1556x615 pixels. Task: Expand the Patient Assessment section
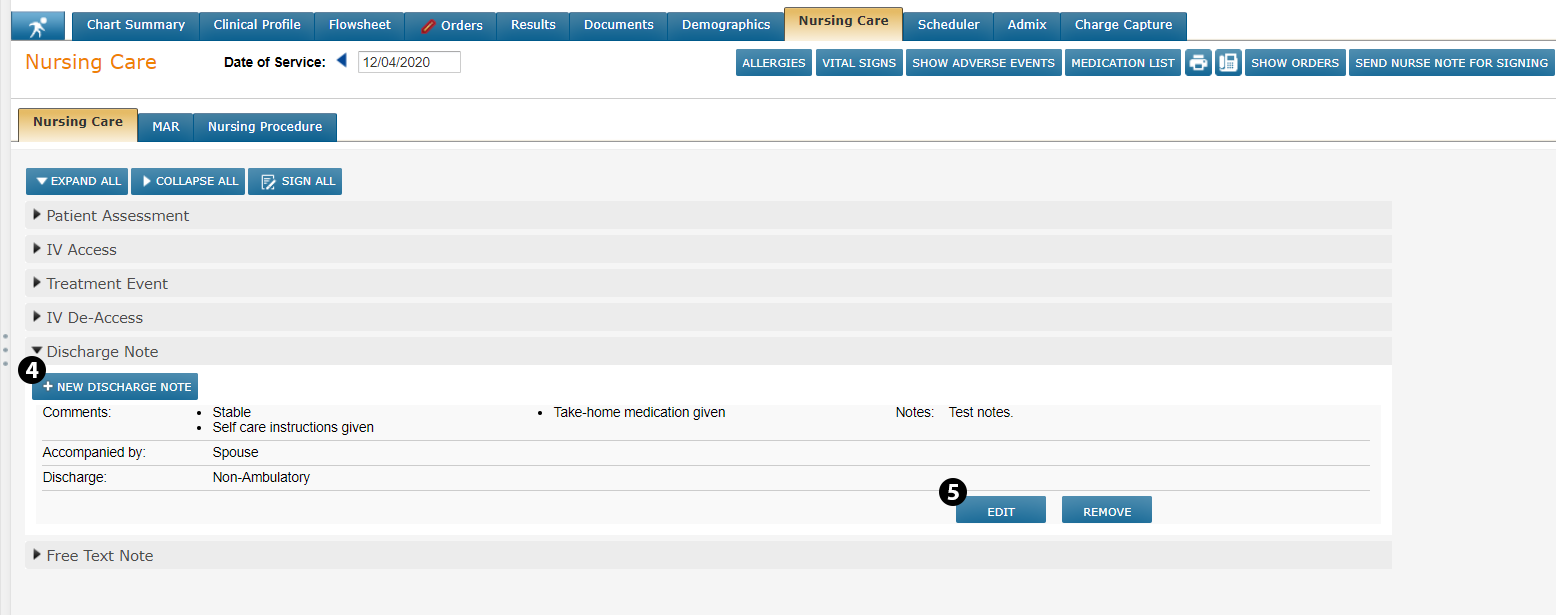117,215
